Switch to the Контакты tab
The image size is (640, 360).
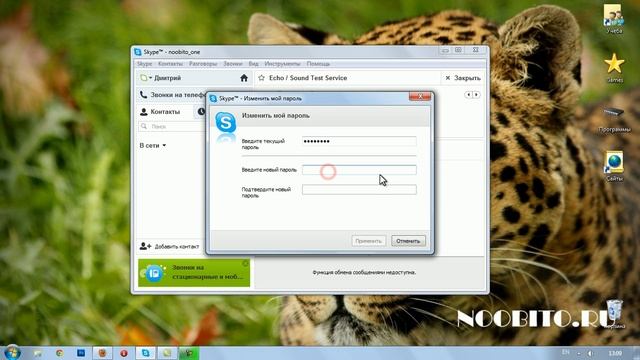(x=160, y=111)
